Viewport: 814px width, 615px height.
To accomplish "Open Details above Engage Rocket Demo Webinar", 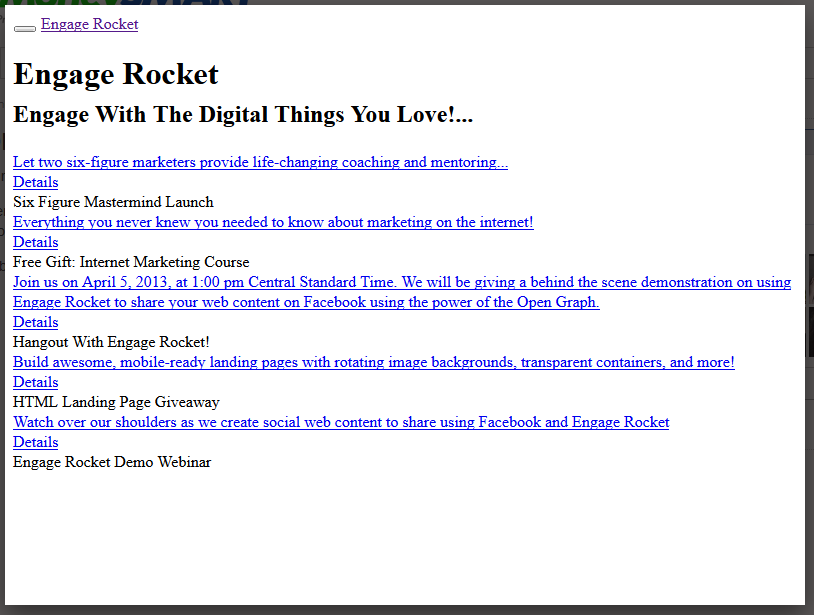I will click(35, 442).
